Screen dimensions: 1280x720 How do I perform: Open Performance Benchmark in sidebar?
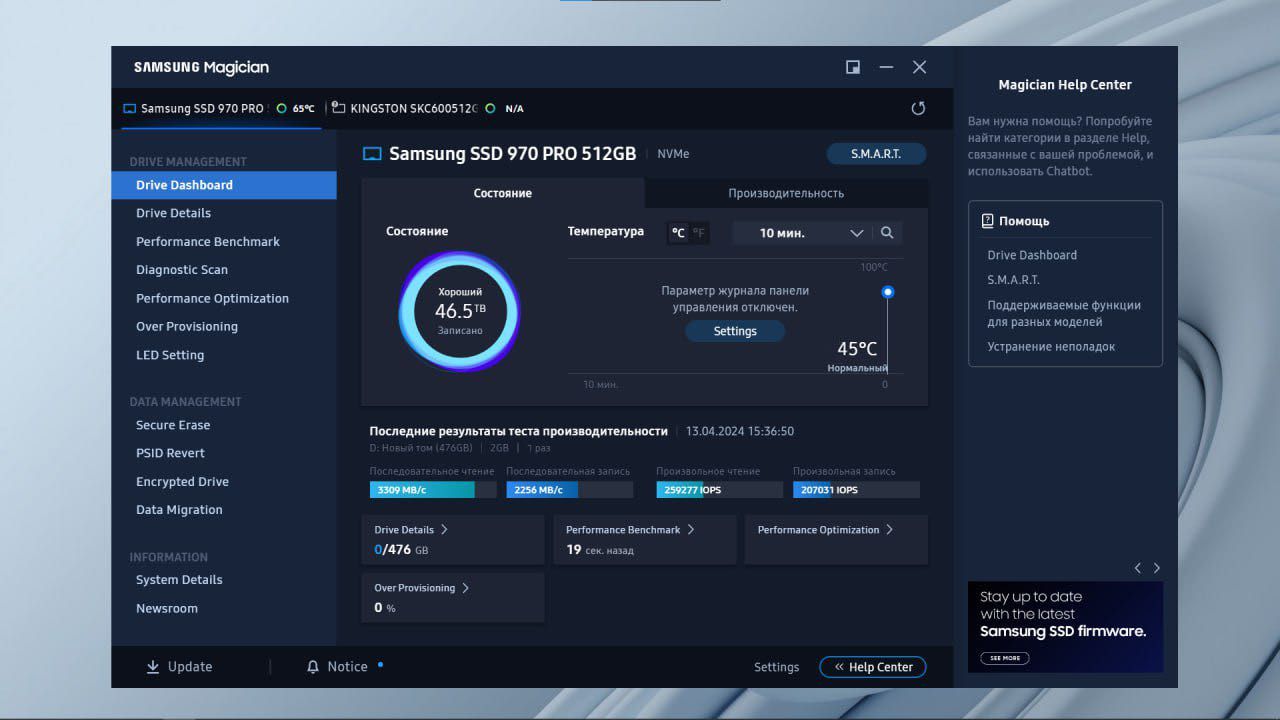point(208,242)
